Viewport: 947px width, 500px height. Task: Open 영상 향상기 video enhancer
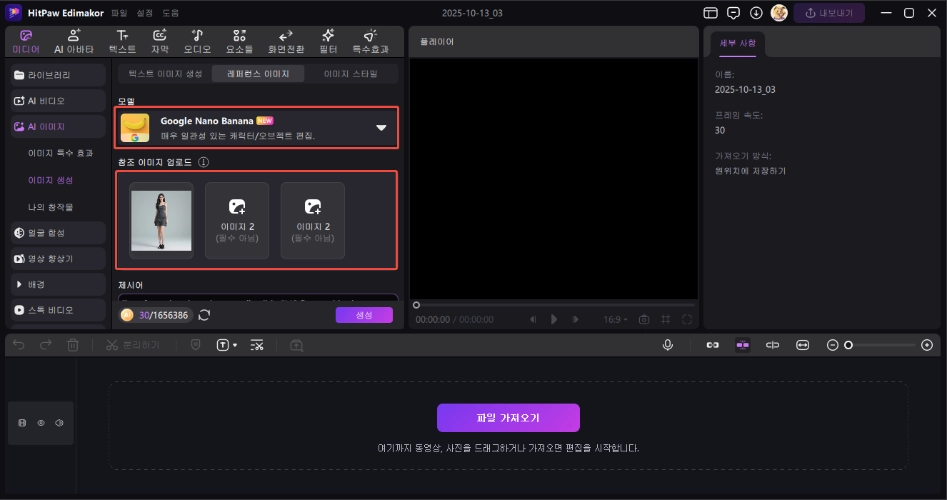58,258
